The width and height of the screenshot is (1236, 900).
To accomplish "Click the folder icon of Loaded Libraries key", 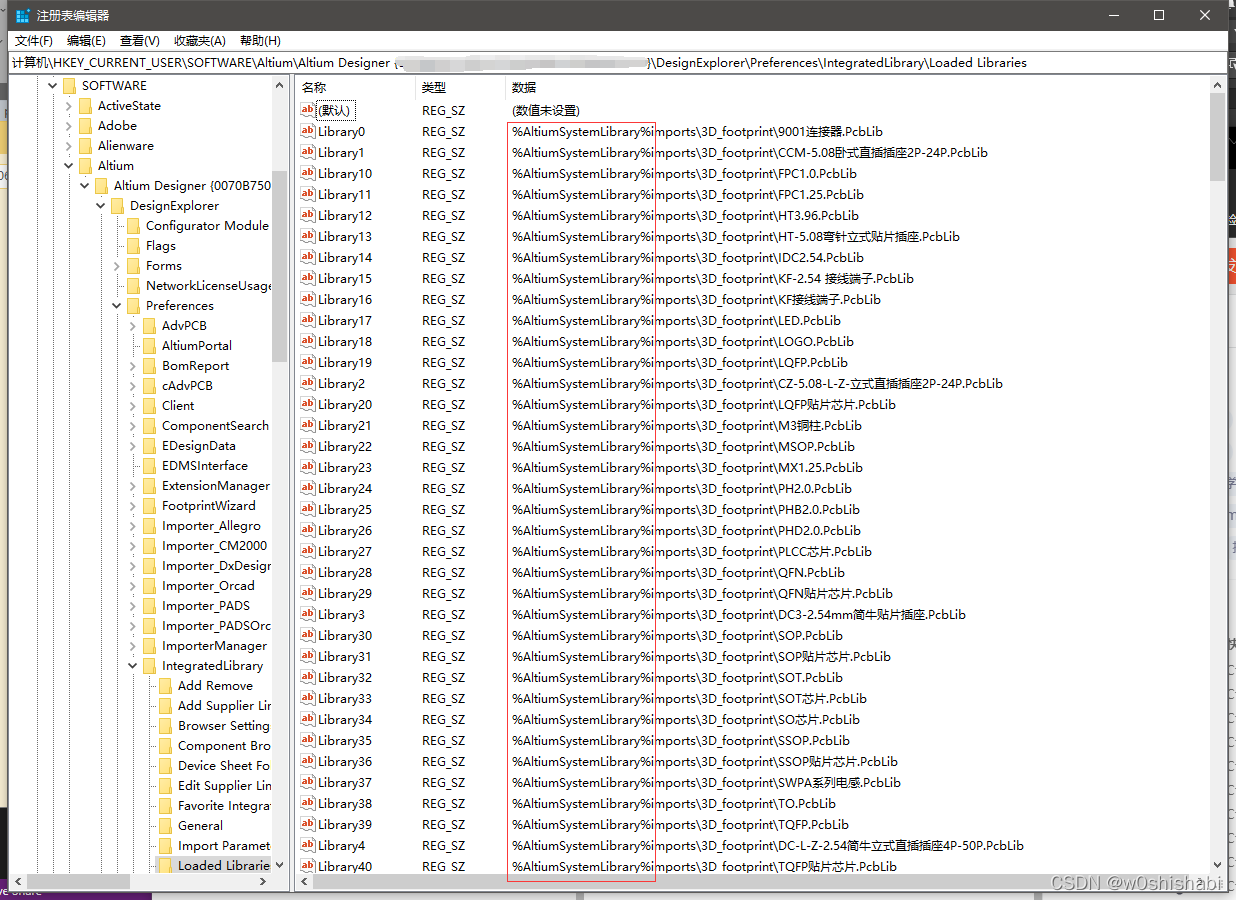I will point(165,865).
